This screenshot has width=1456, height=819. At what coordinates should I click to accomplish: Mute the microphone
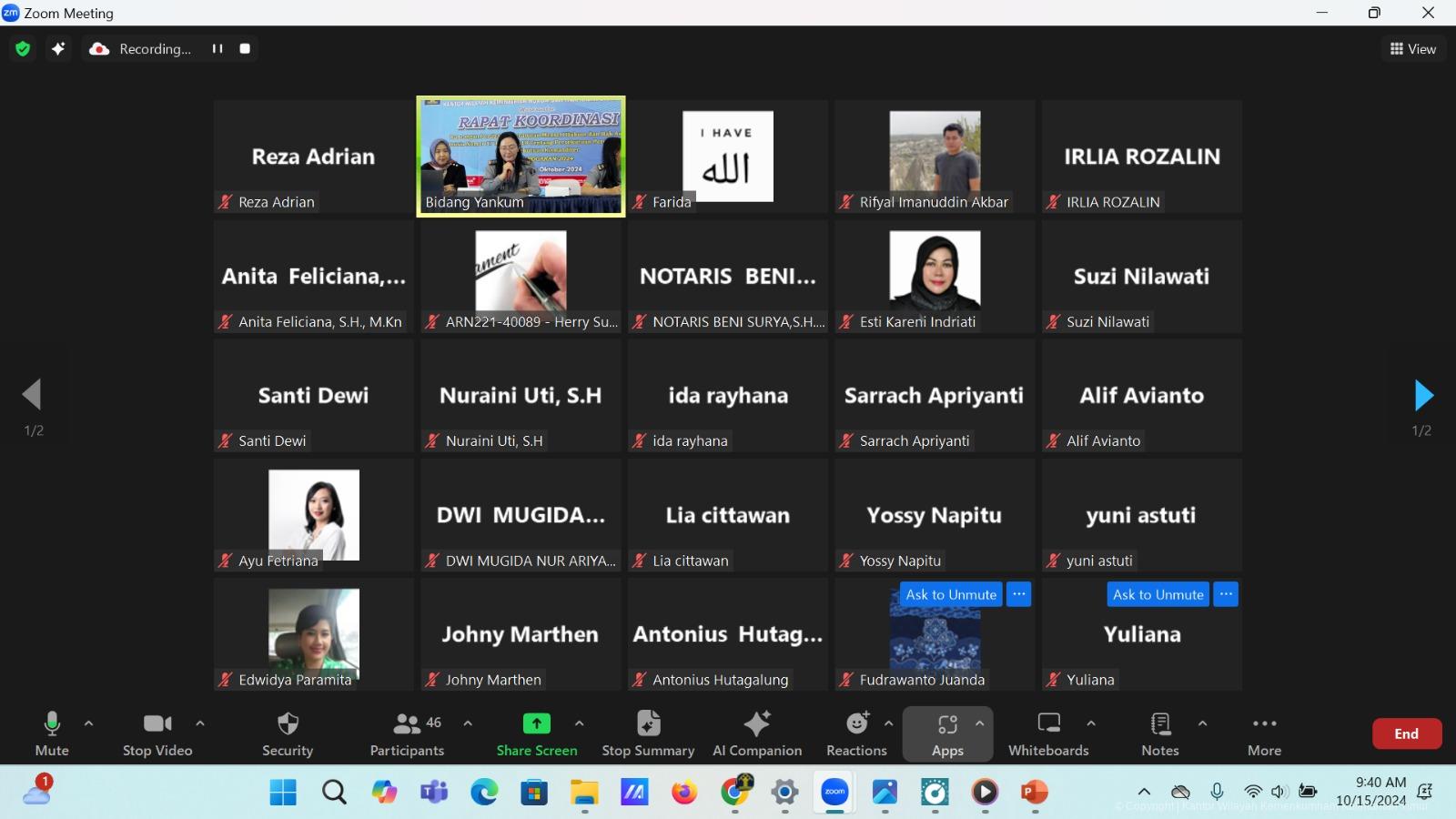tap(52, 734)
